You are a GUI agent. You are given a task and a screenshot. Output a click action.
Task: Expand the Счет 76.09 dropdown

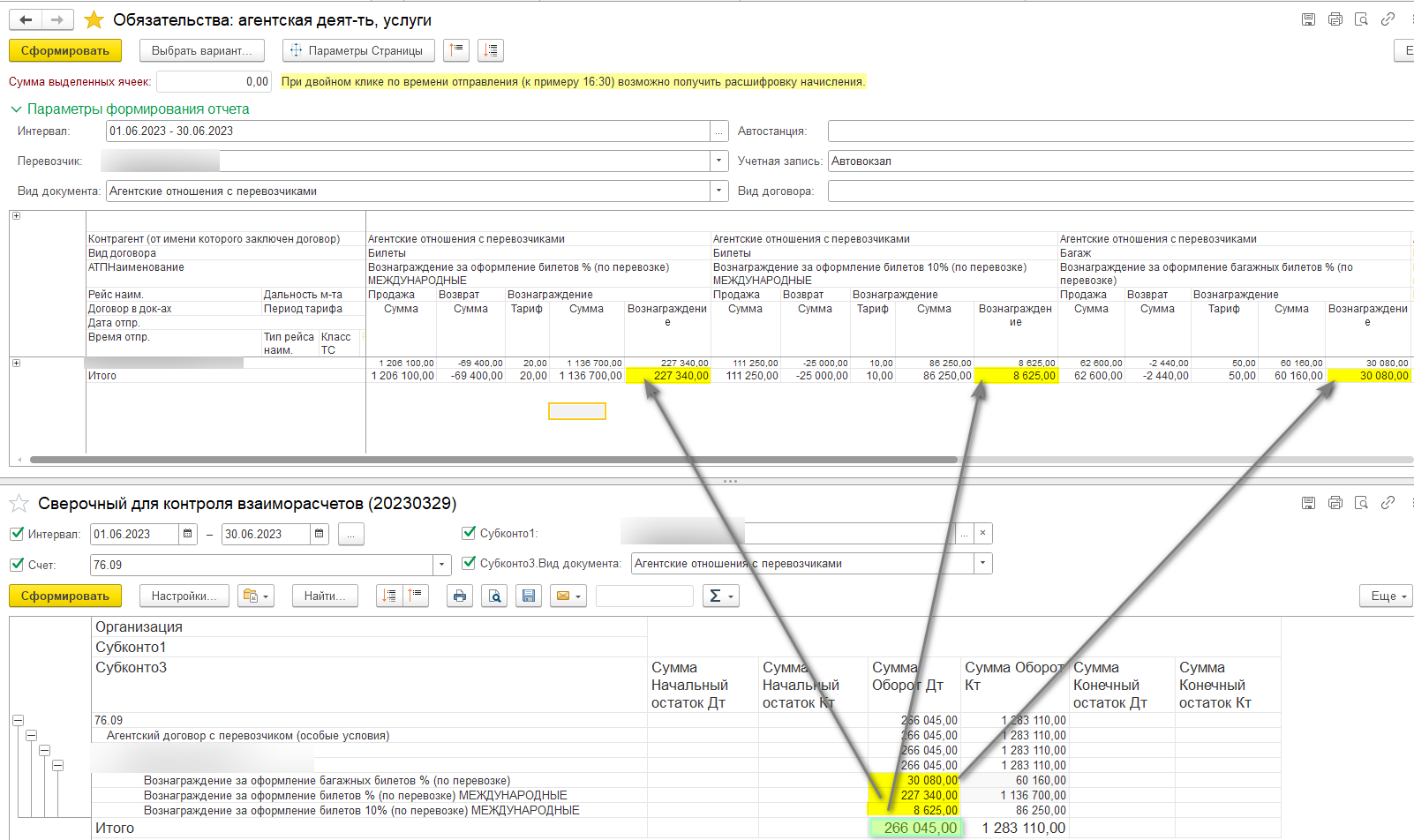441,565
